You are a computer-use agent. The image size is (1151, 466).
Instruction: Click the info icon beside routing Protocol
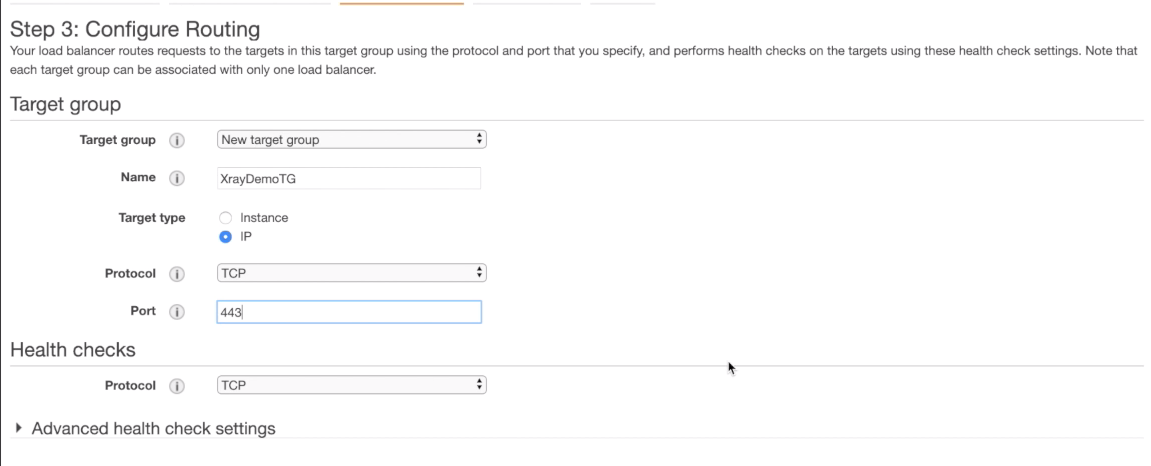pos(176,274)
